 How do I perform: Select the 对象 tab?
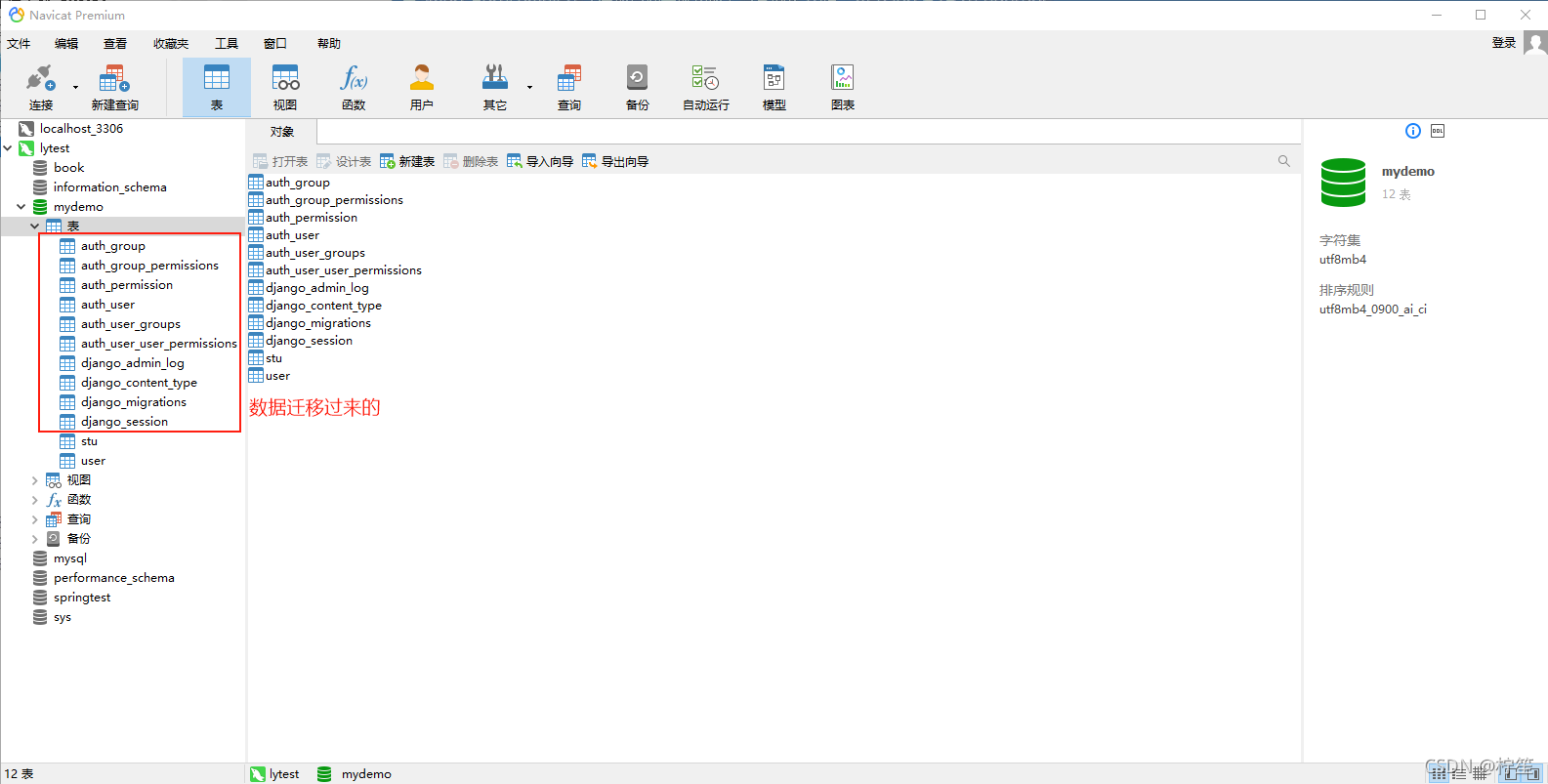(281, 132)
